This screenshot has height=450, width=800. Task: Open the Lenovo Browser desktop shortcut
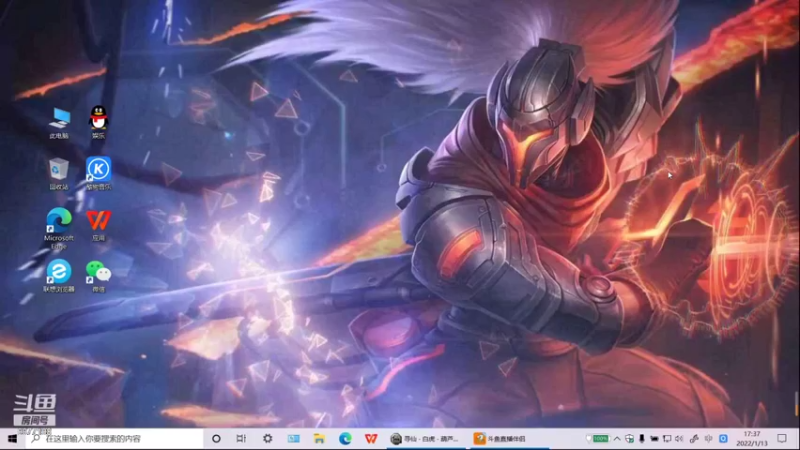pyautogui.click(x=59, y=276)
